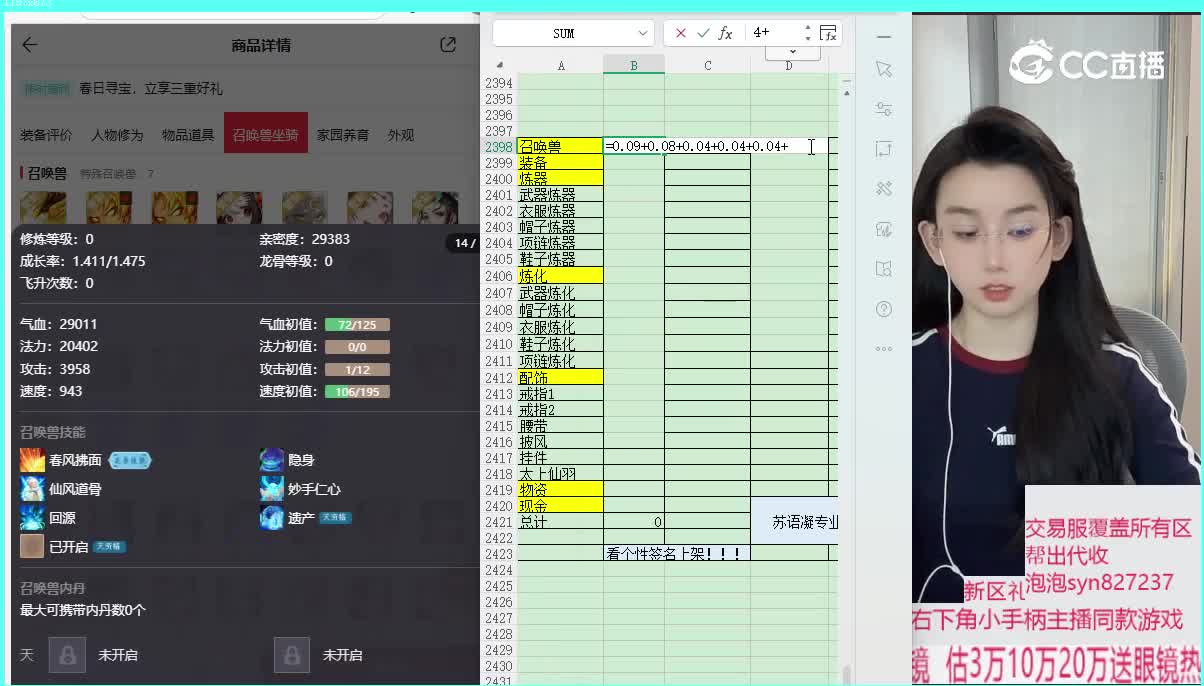Click the 仙风道骨 skill icon
Image resolution: width=1204 pixels, height=686 pixels.
[x=32, y=489]
